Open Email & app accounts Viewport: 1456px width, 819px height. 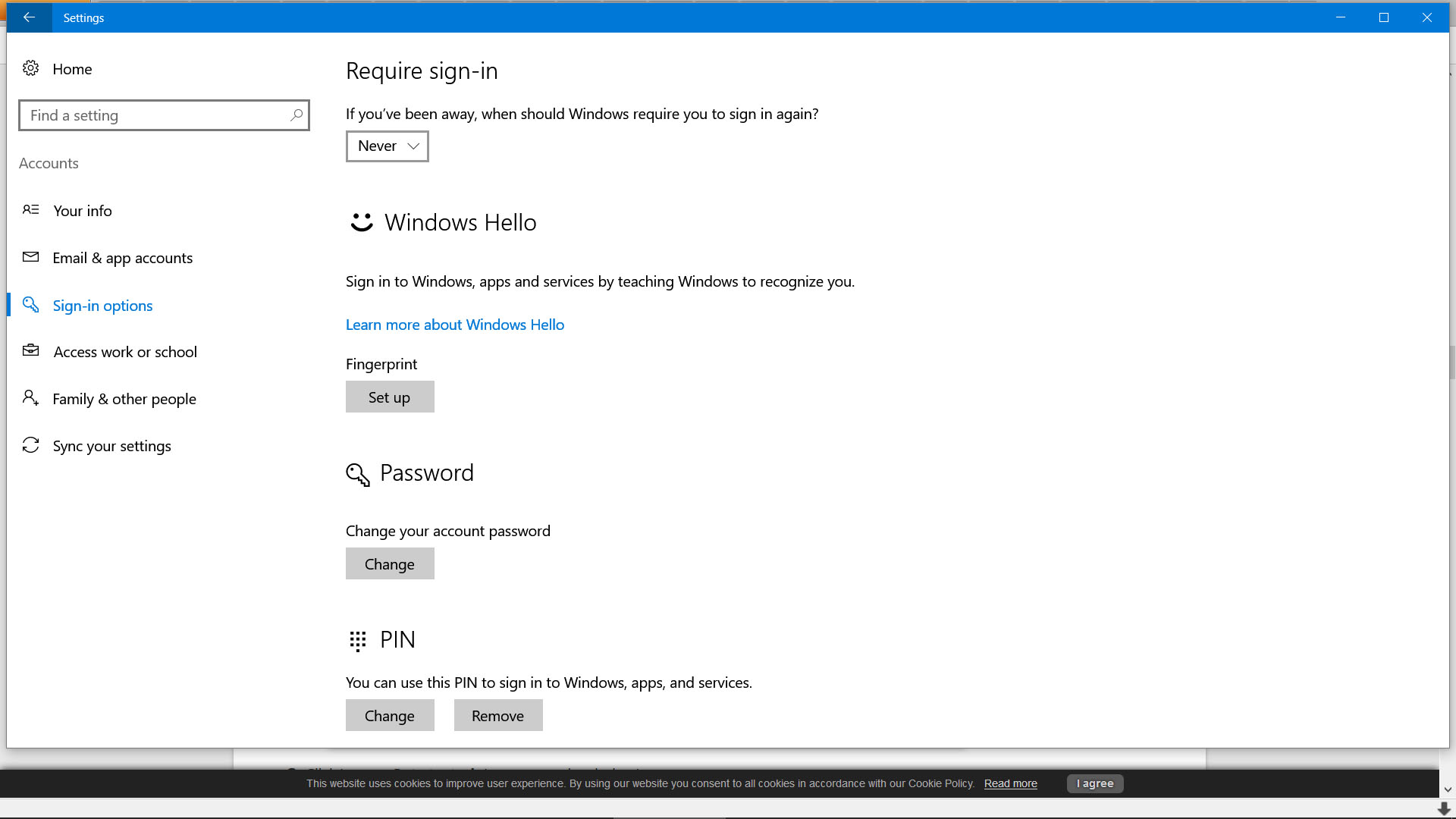123,258
